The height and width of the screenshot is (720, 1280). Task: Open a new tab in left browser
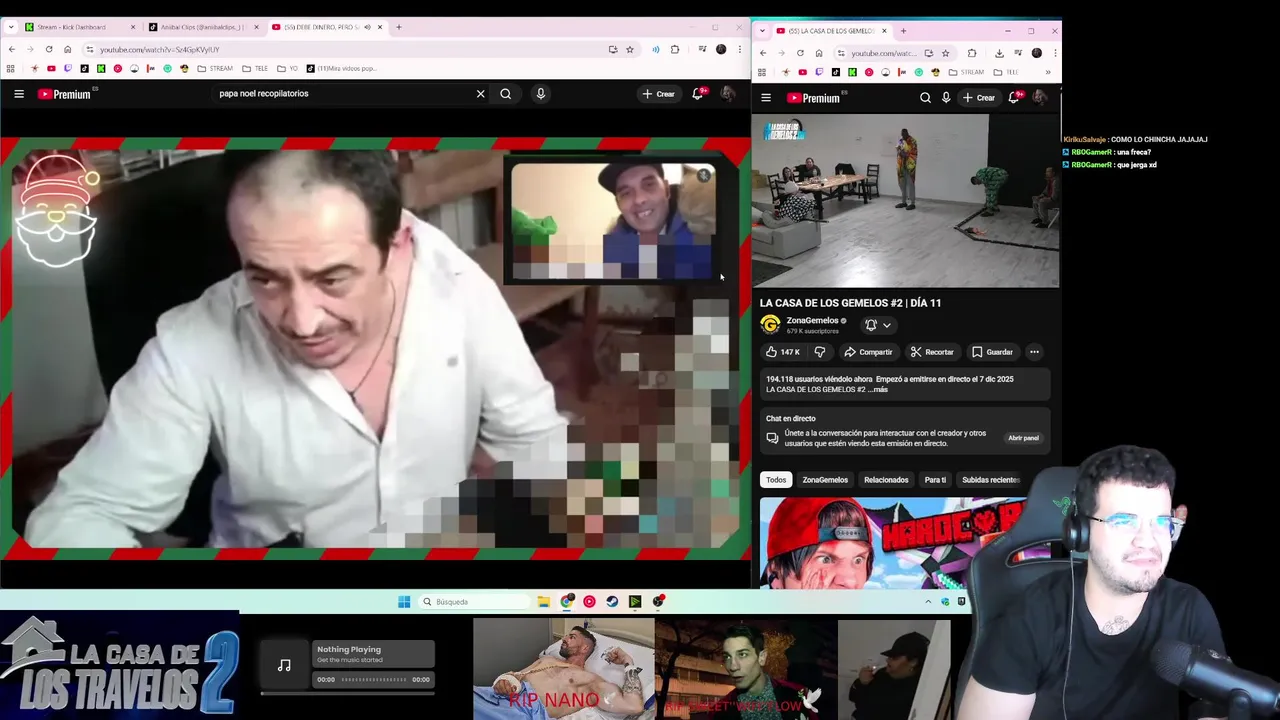tap(398, 27)
